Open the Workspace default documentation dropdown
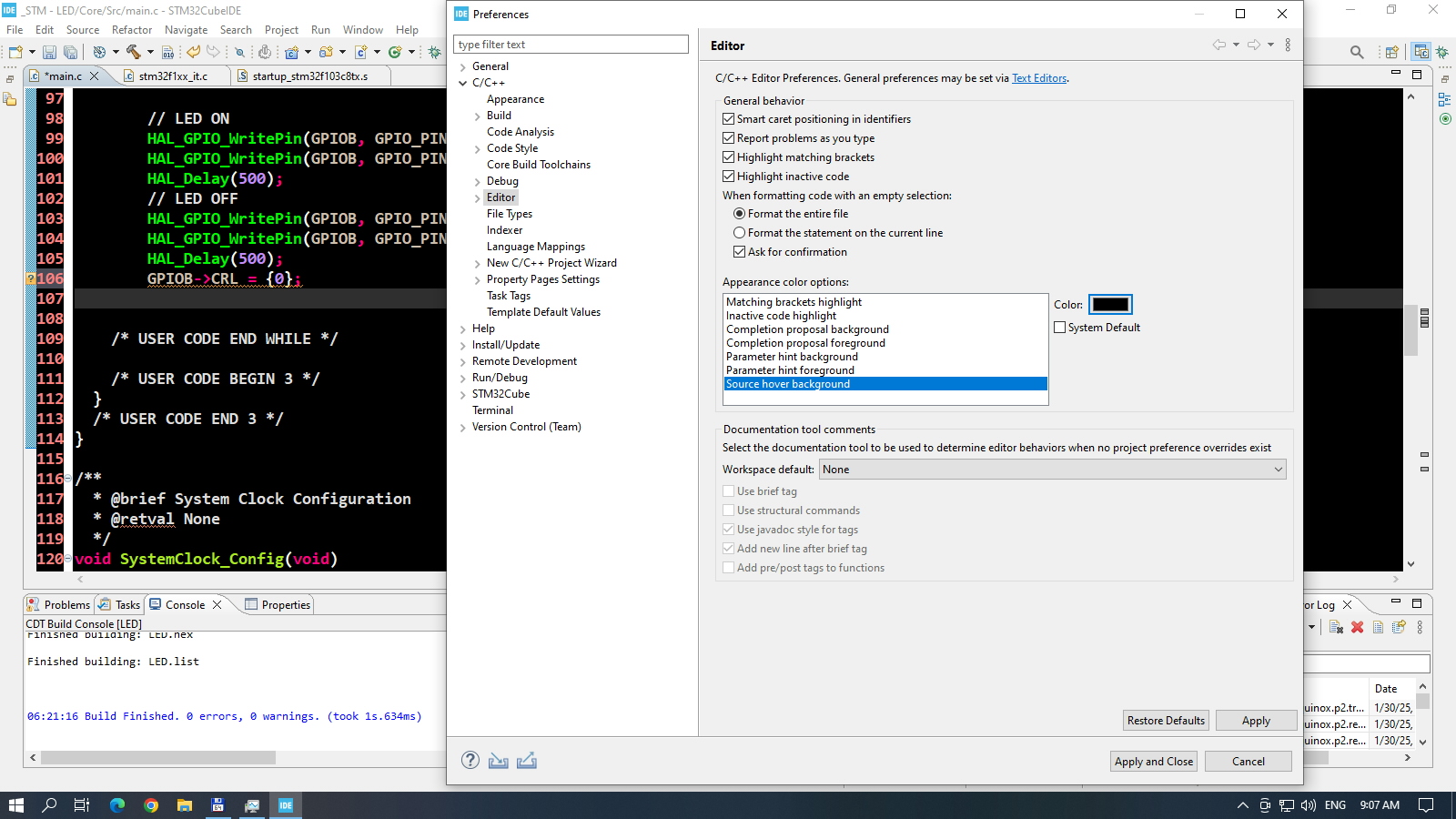This screenshot has height=819, width=1456. (x=1278, y=469)
